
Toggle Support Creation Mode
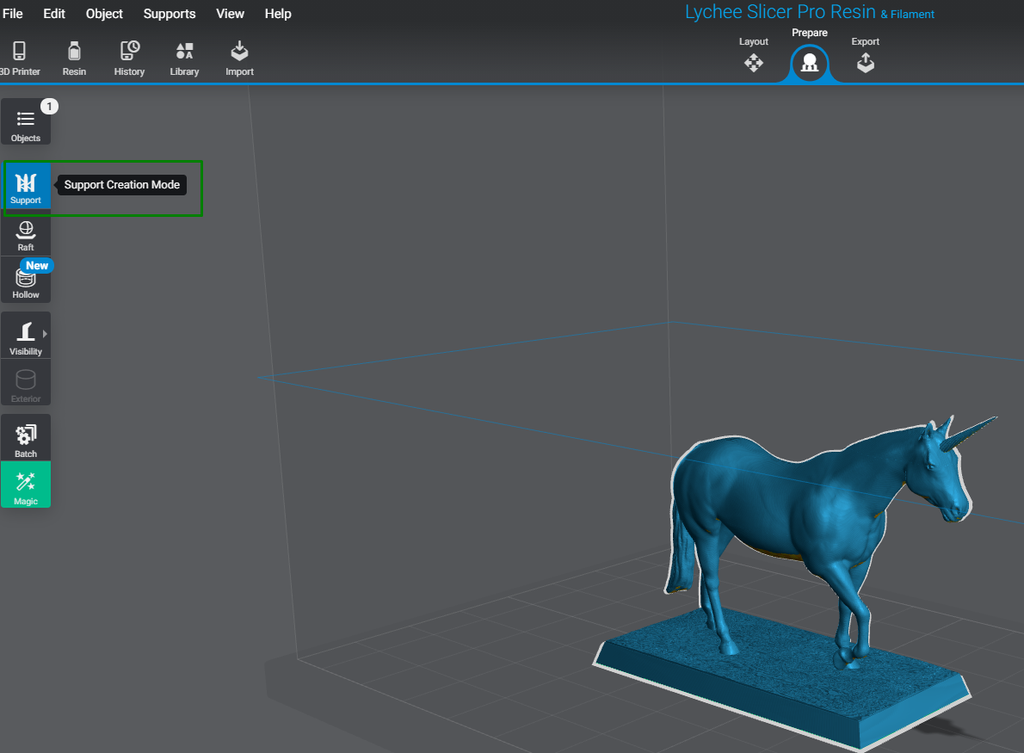point(25,186)
